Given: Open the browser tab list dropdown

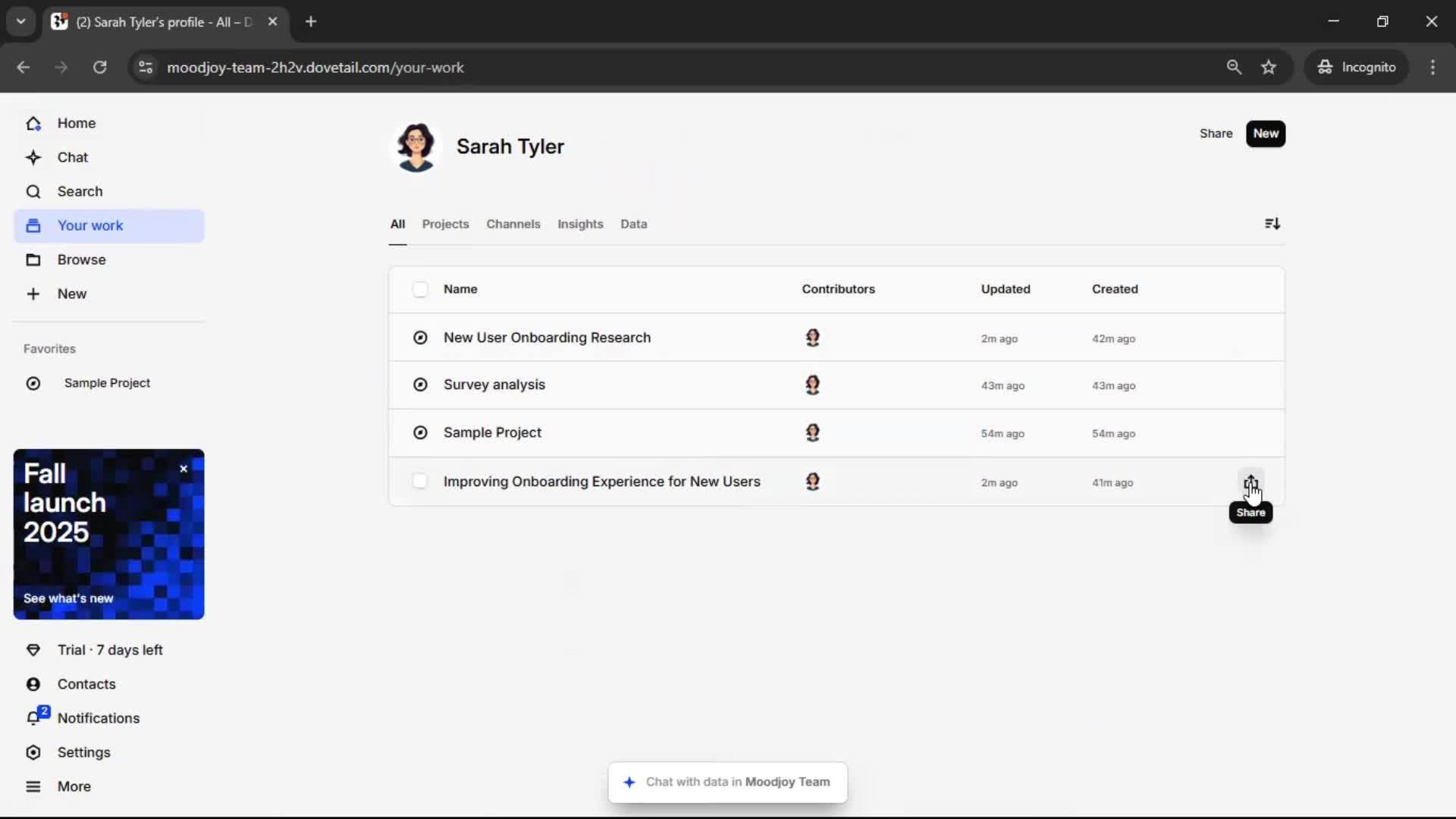Looking at the screenshot, I should click(x=21, y=21).
